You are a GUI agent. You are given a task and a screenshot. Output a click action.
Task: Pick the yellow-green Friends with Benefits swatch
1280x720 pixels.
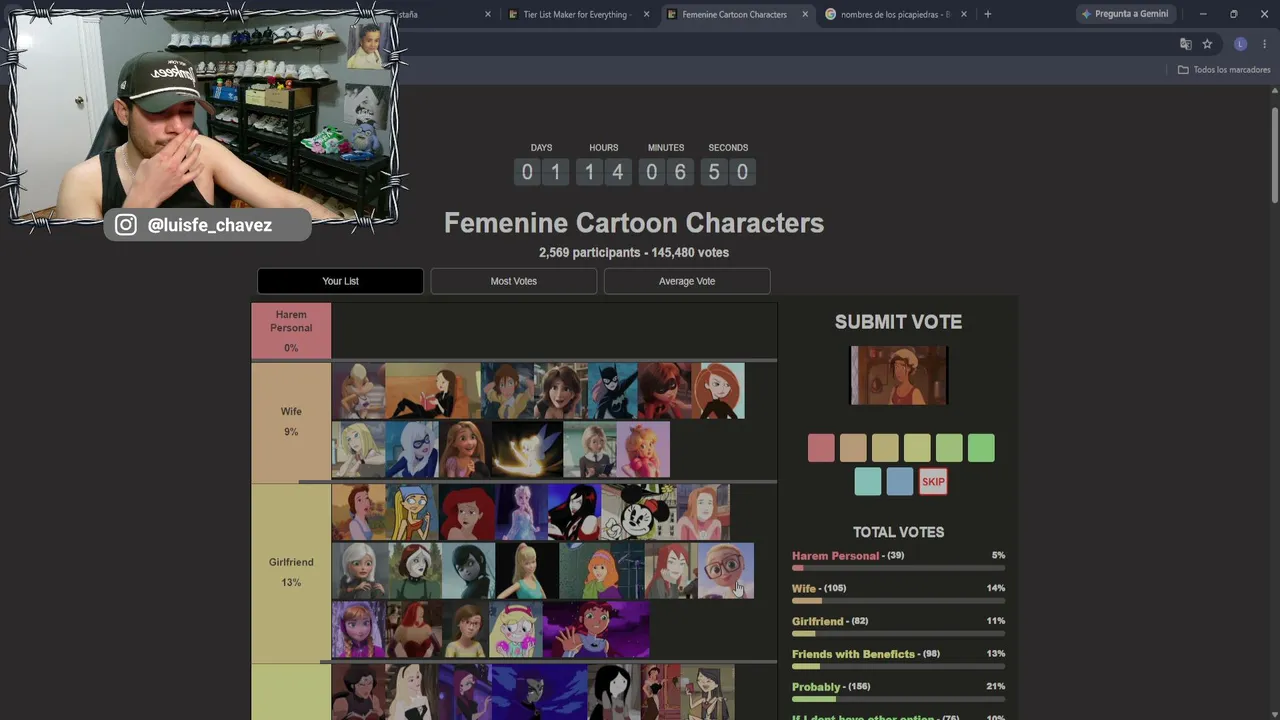(917, 448)
